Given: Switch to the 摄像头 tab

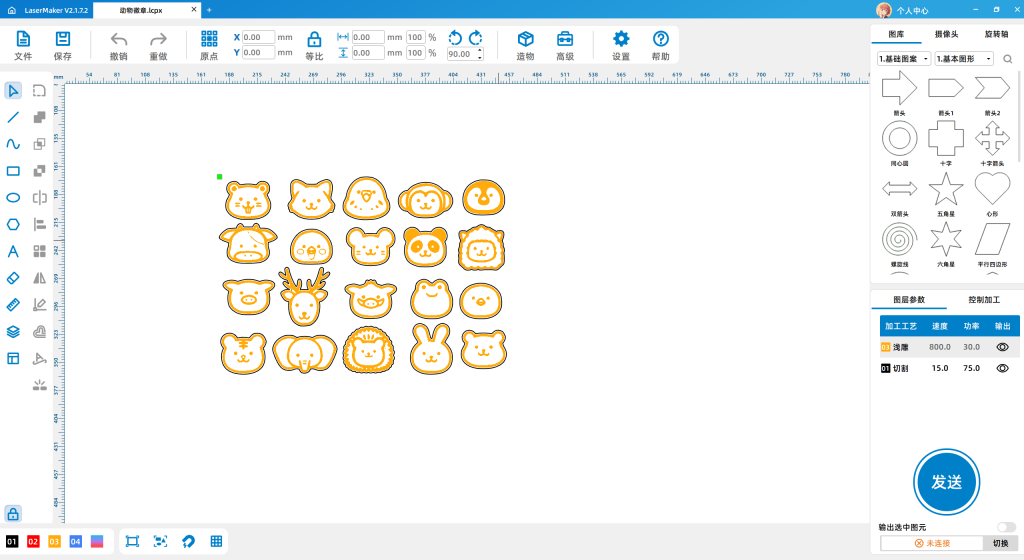Looking at the screenshot, I should (x=946, y=34).
